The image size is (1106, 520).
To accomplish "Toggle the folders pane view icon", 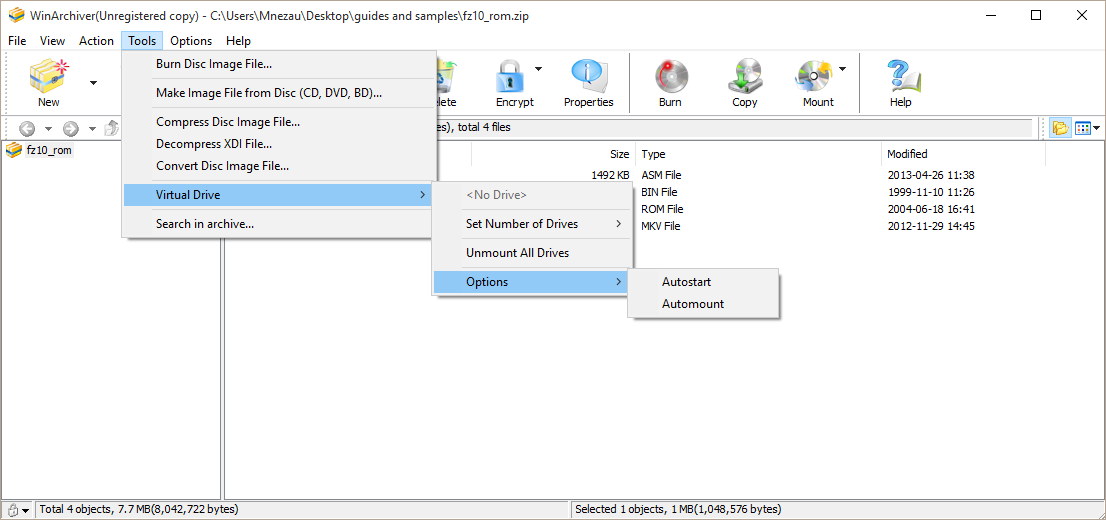I will 1059,128.
